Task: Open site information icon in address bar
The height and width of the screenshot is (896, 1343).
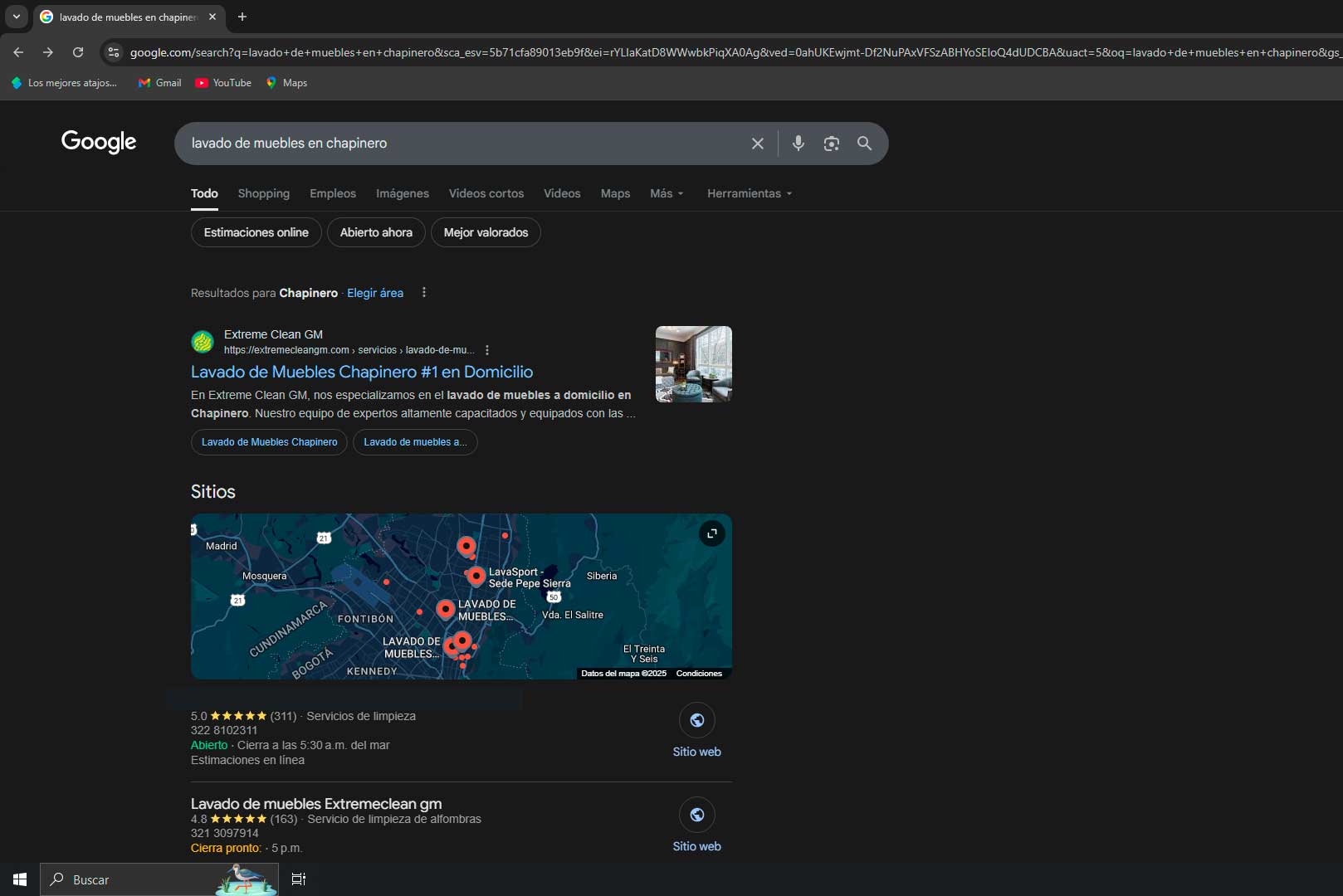Action: coord(114,52)
